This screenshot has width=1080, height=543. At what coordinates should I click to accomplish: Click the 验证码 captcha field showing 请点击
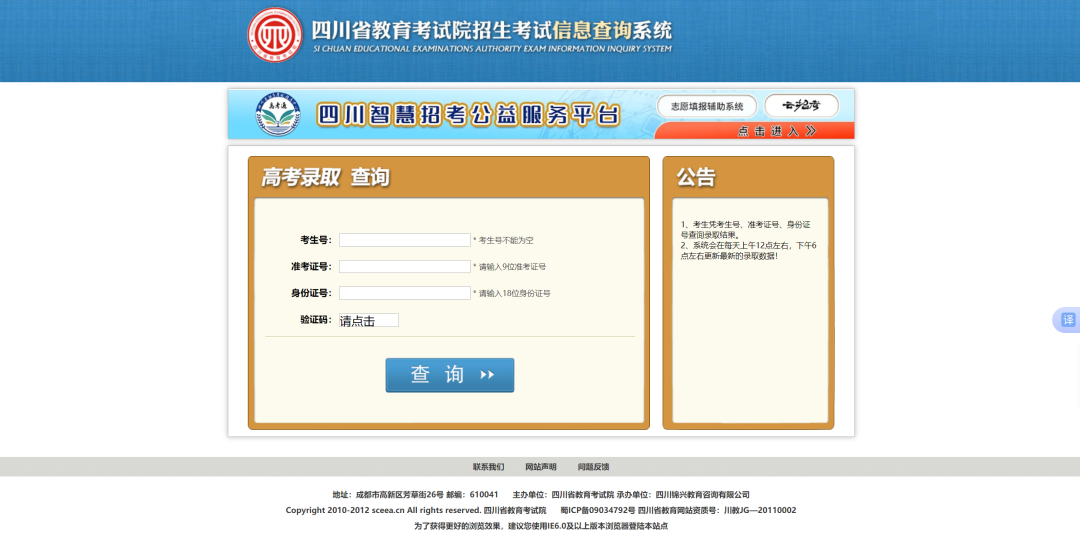pyautogui.click(x=368, y=320)
